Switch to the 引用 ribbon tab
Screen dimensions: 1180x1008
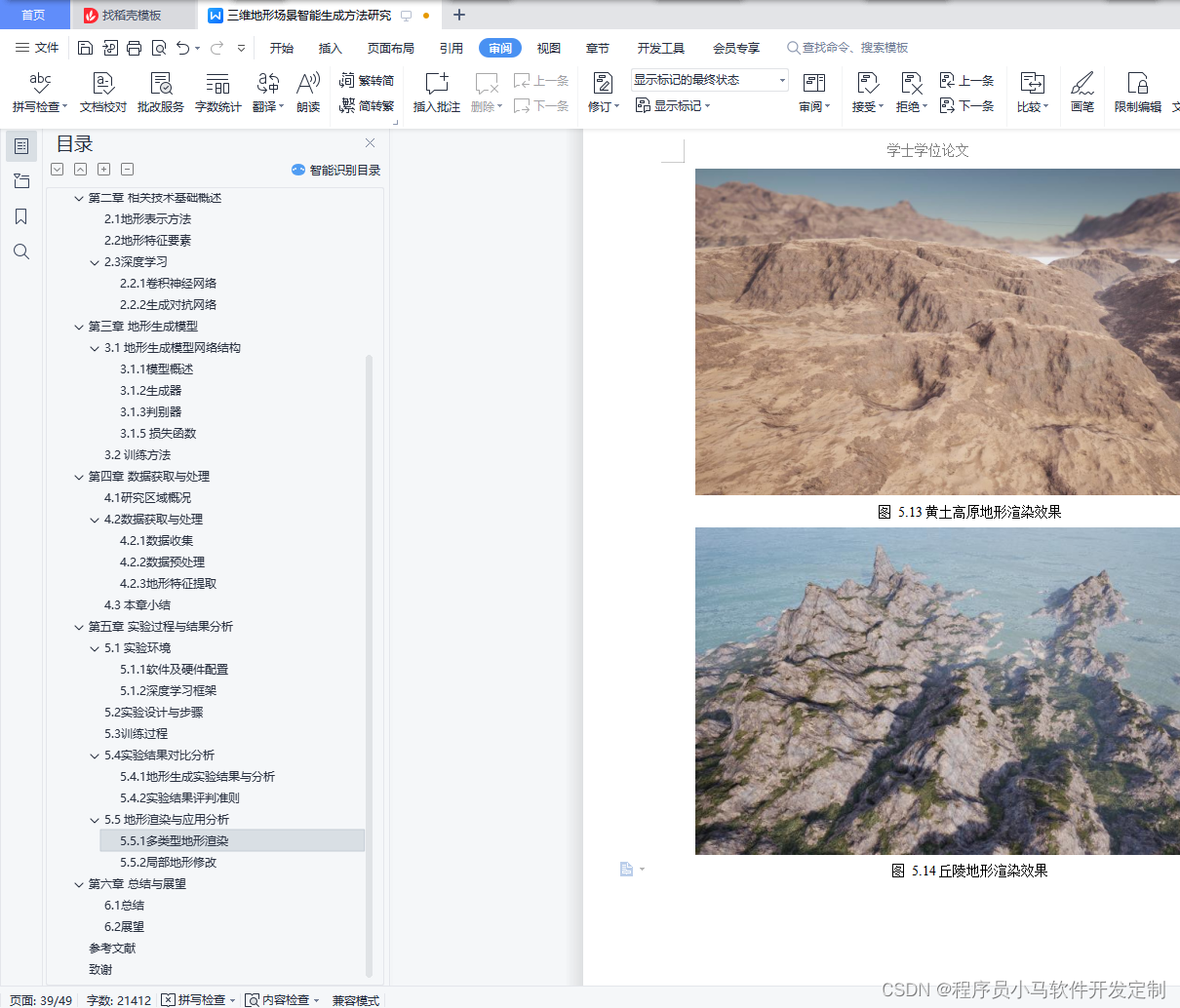(x=452, y=48)
